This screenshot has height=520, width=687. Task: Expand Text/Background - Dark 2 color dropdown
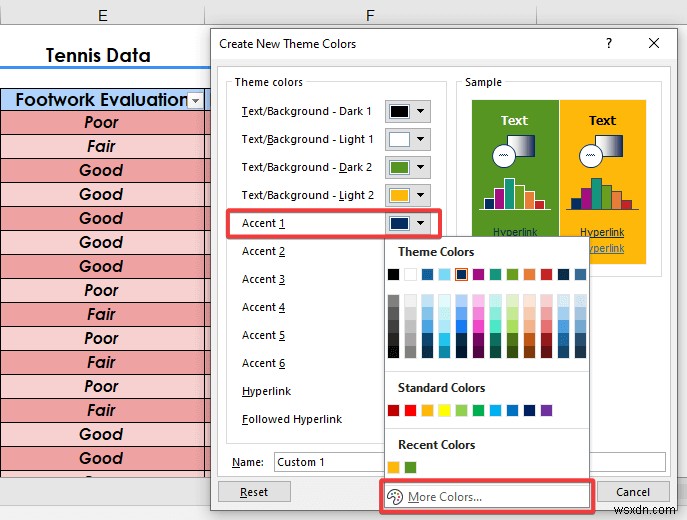(x=421, y=167)
